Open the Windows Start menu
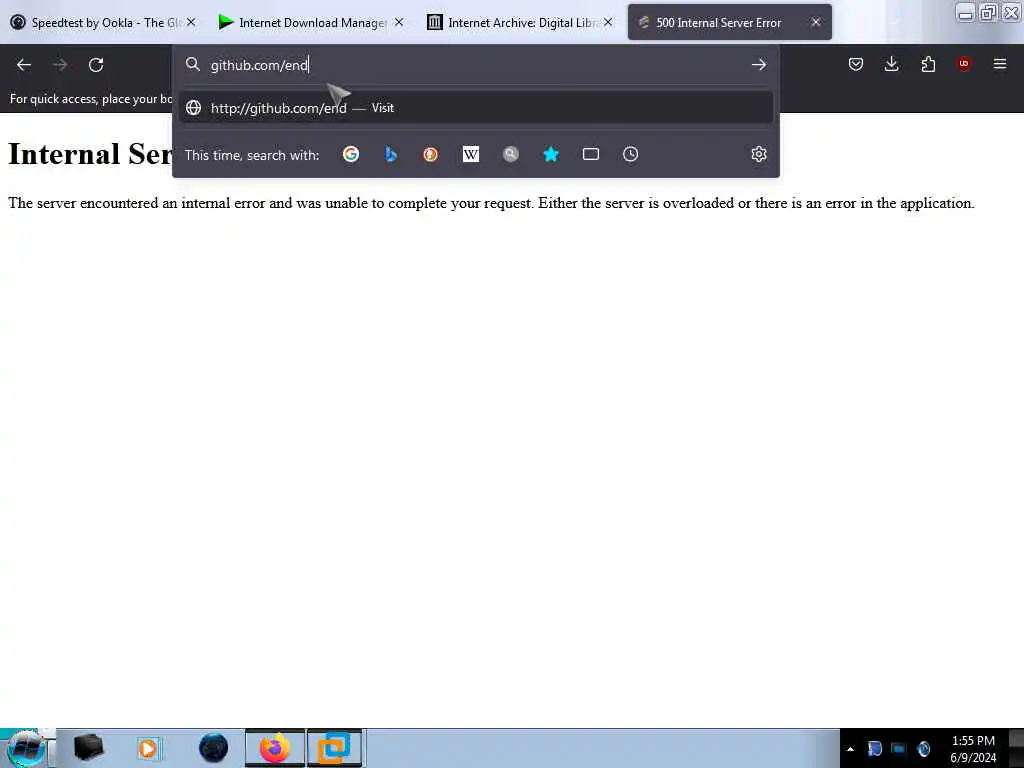This screenshot has height=768, width=1024. pos(26,748)
